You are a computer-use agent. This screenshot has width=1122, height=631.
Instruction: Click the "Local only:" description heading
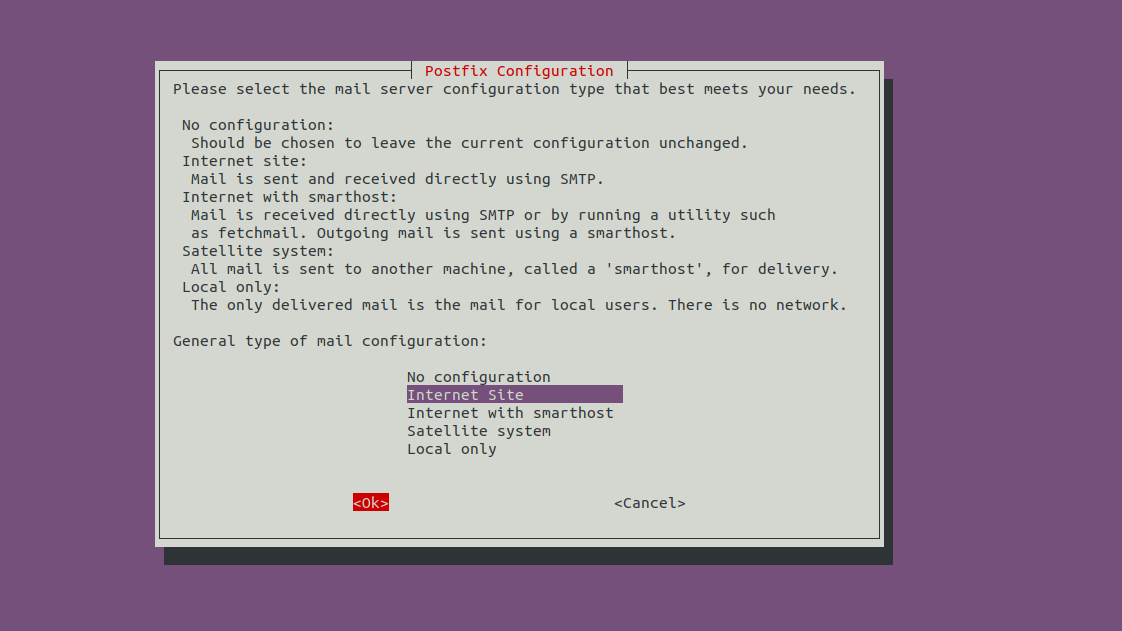(x=230, y=287)
